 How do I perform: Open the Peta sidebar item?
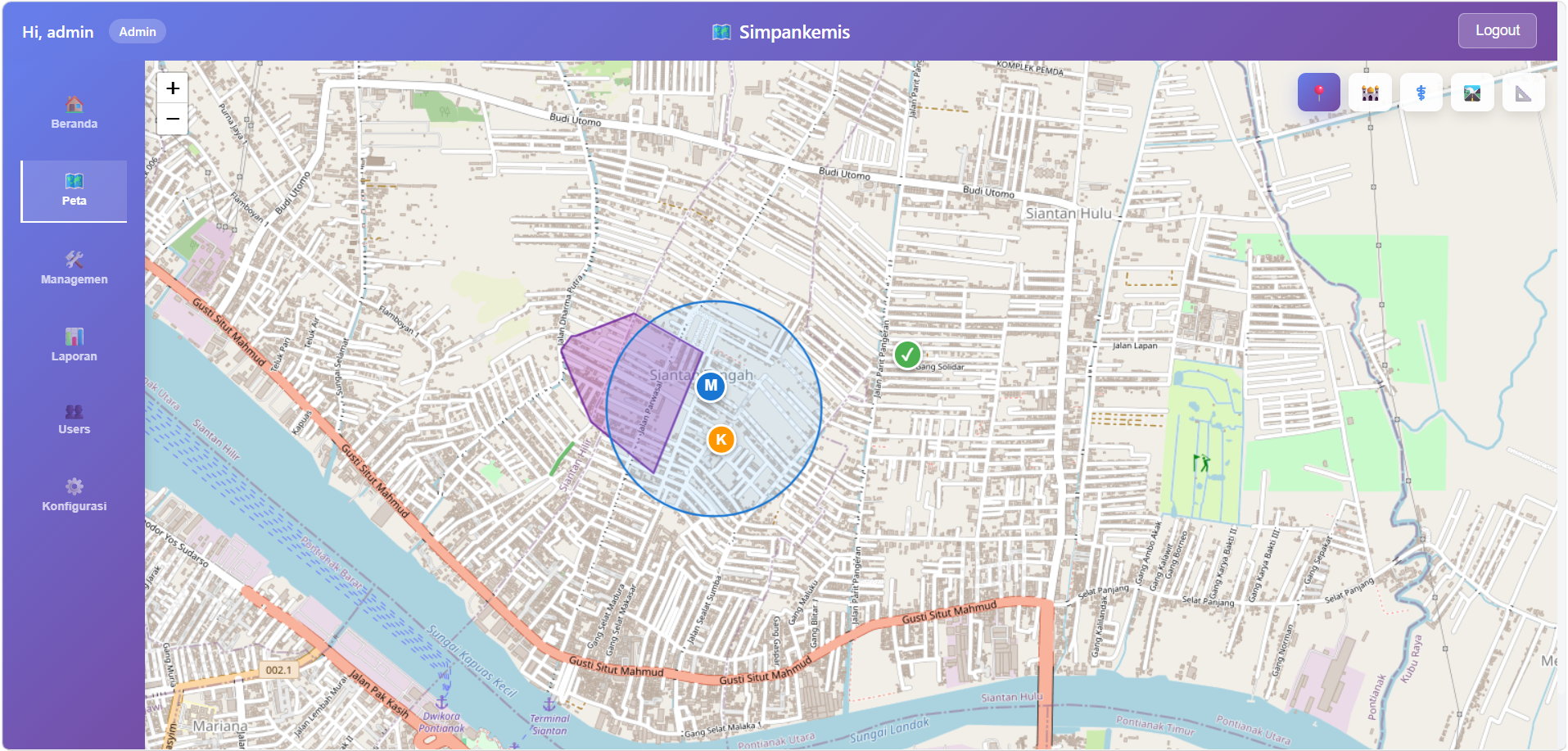75,191
